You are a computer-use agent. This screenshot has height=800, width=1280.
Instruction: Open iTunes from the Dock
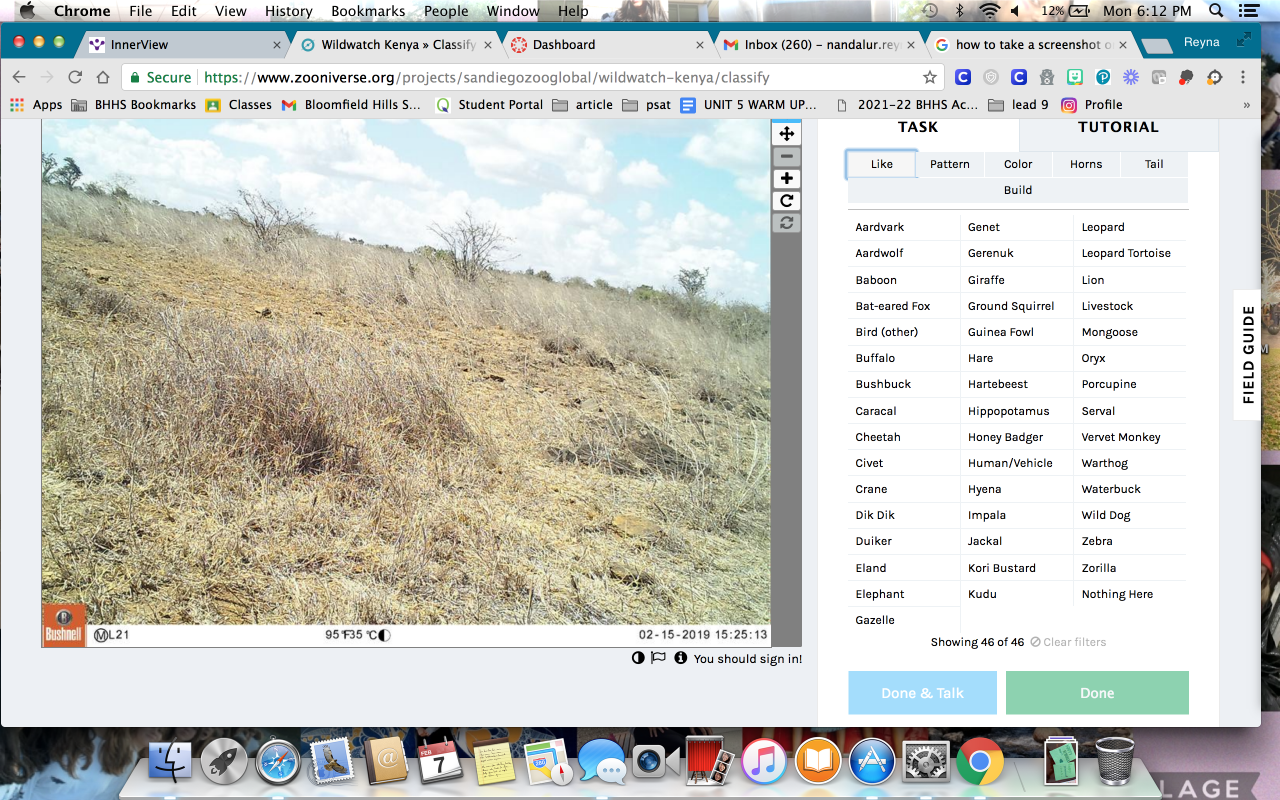(x=764, y=763)
